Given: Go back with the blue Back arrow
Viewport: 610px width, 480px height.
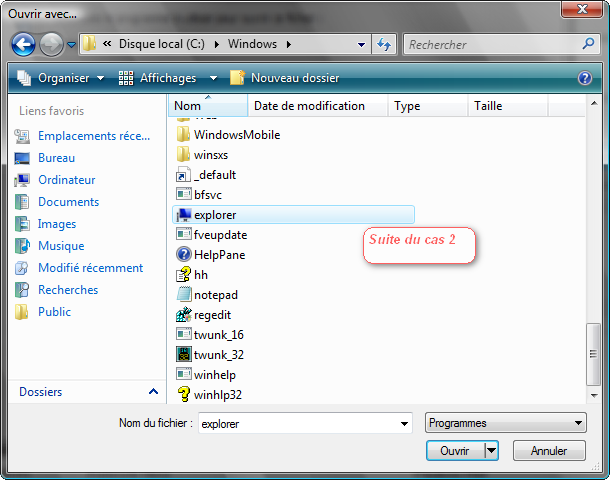Looking at the screenshot, I should [x=23, y=44].
